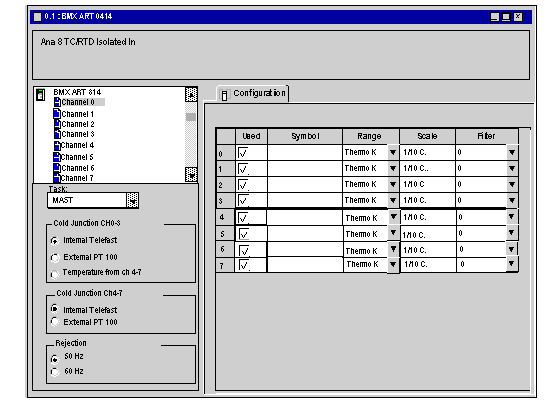Choose 60 Hz rejection option
This screenshot has height=402, width=548.
pyautogui.click(x=55, y=372)
